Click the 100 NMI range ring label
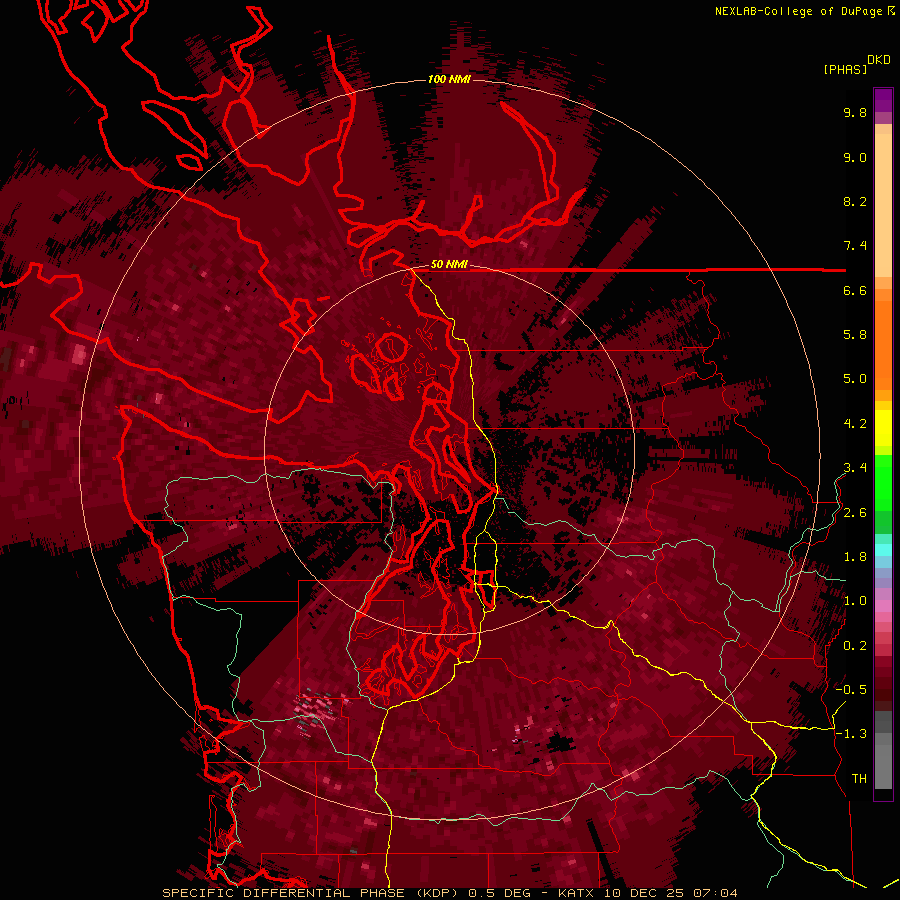This screenshot has width=900, height=900. point(449,79)
